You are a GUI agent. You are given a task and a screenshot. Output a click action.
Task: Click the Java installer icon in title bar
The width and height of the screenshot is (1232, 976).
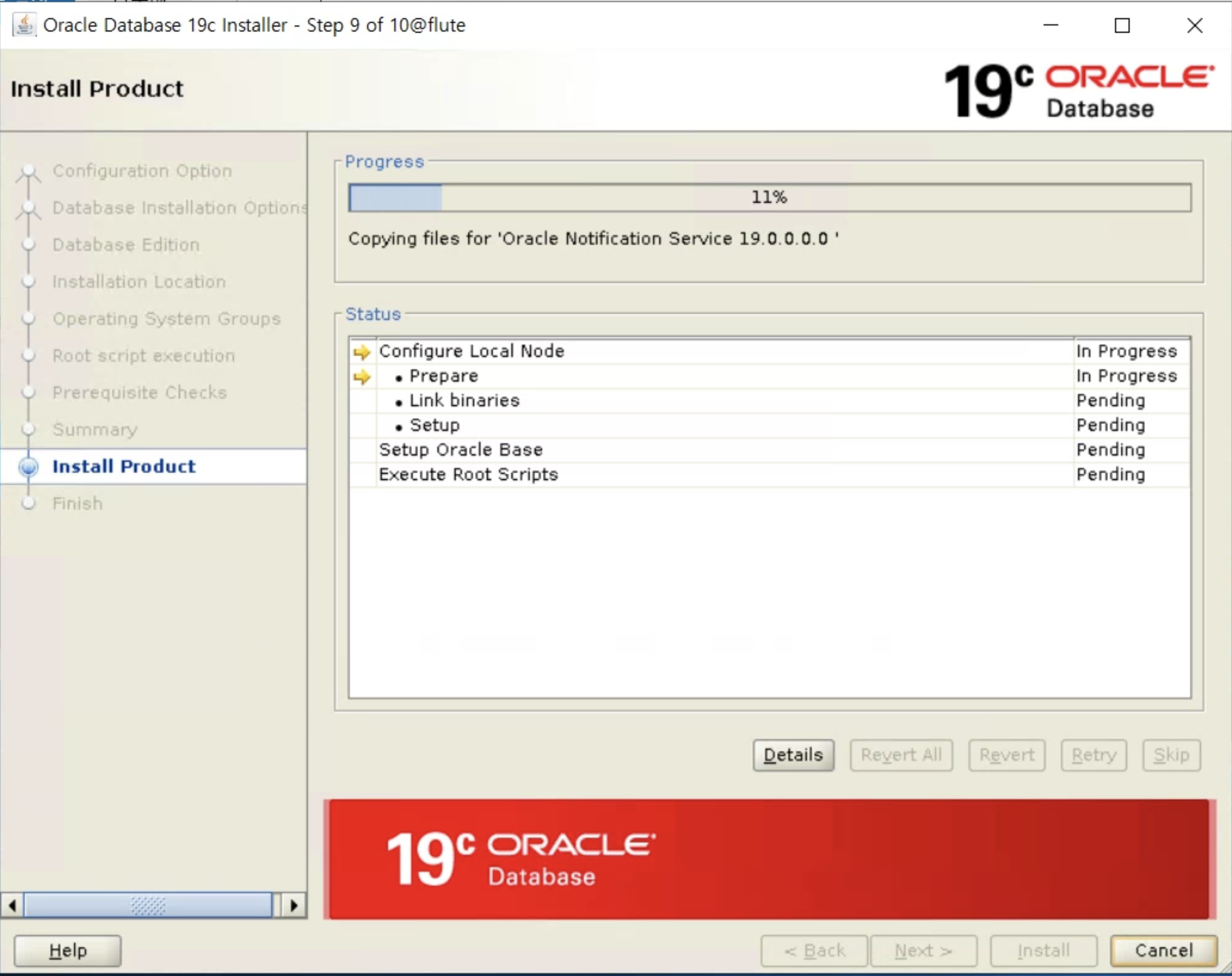pos(25,25)
